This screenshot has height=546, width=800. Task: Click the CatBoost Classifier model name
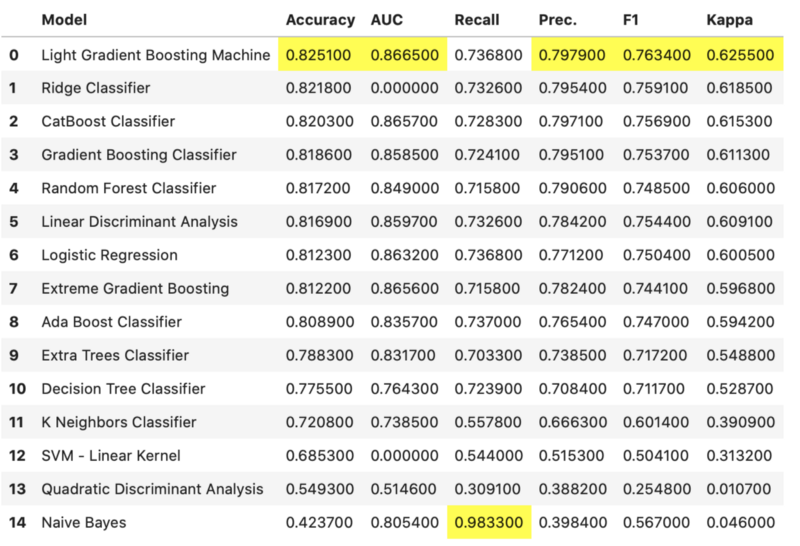[108, 121]
